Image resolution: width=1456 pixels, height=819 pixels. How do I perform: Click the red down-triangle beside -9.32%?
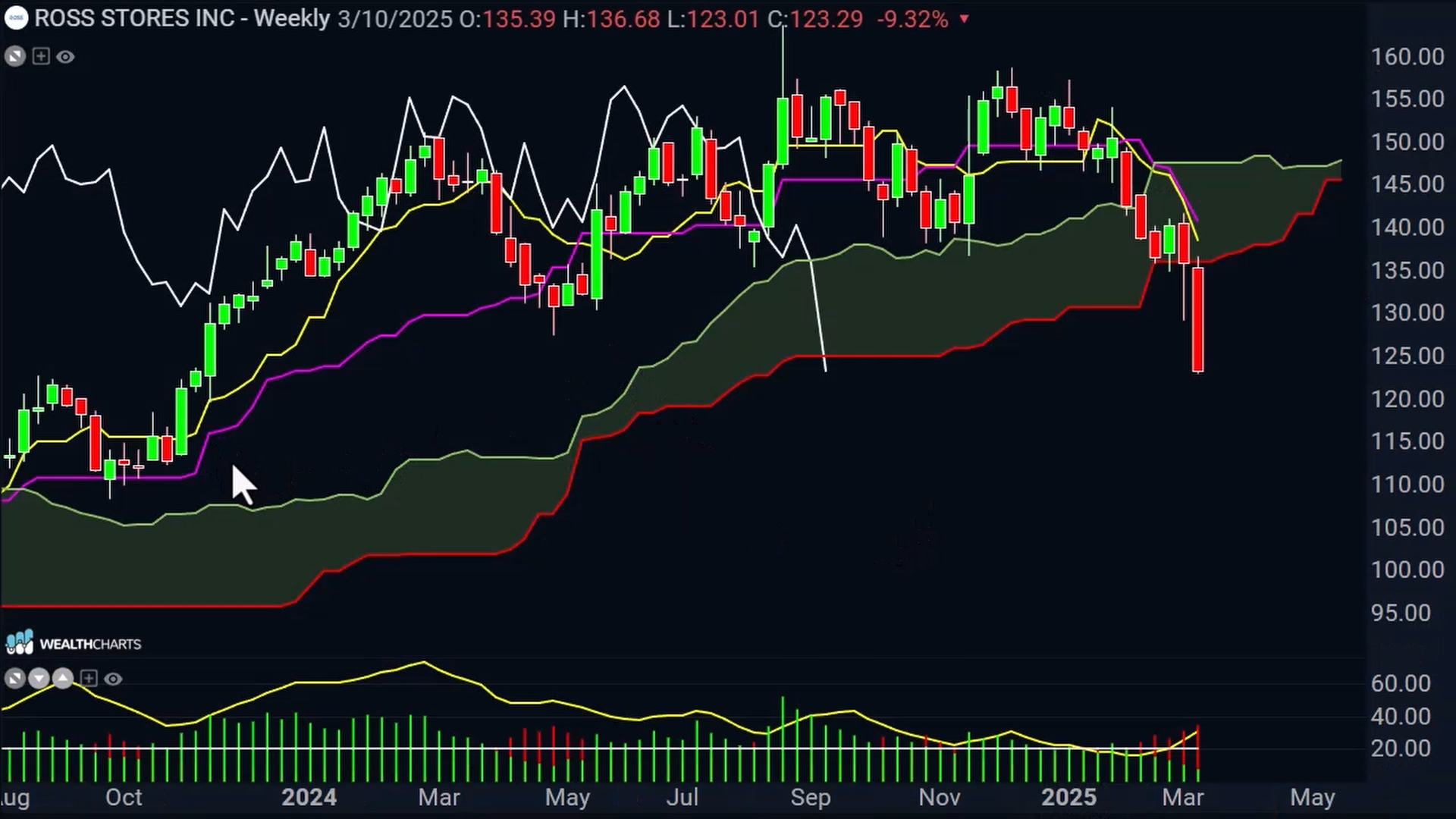coord(964,19)
